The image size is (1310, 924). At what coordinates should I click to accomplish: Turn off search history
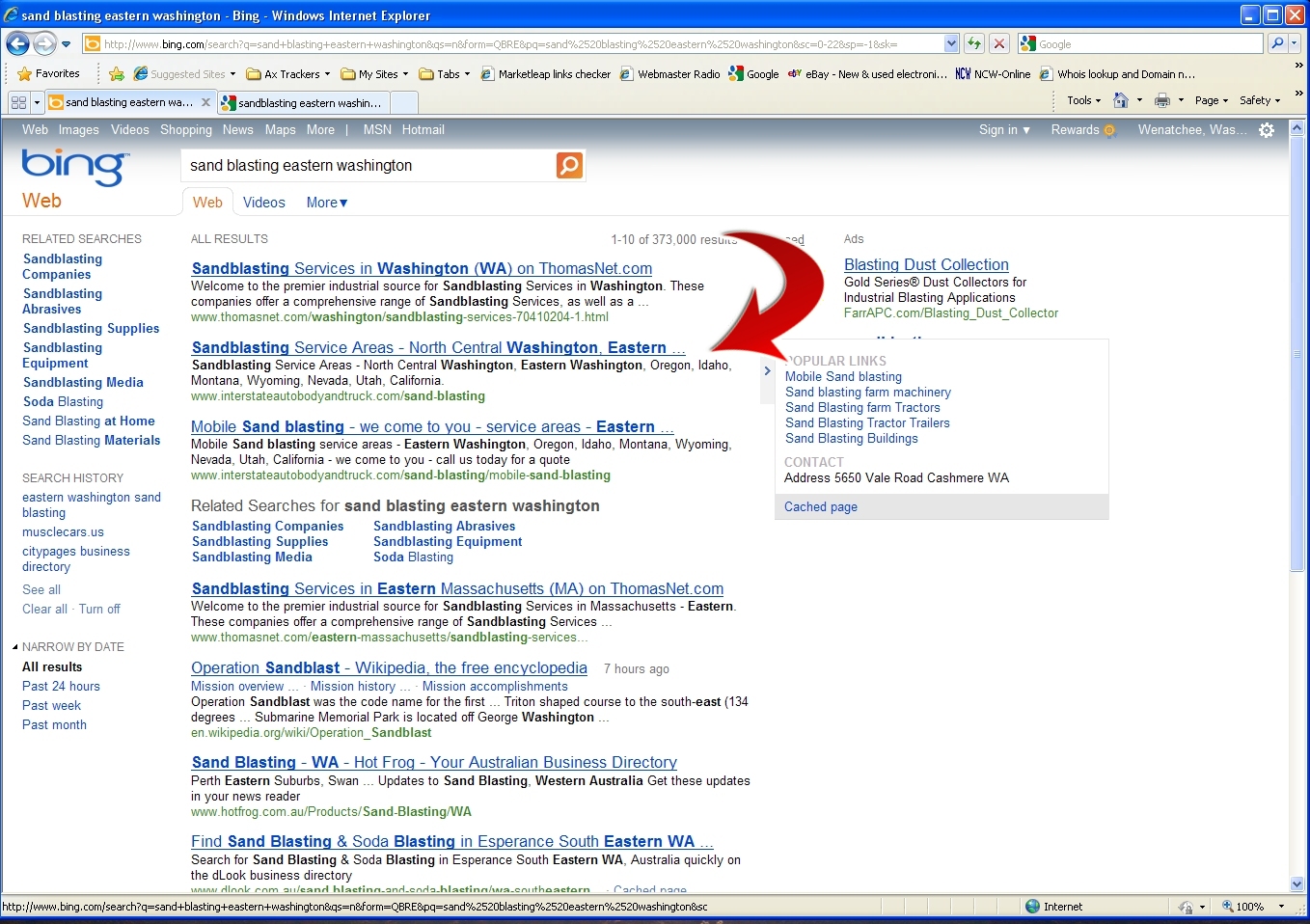pos(99,610)
